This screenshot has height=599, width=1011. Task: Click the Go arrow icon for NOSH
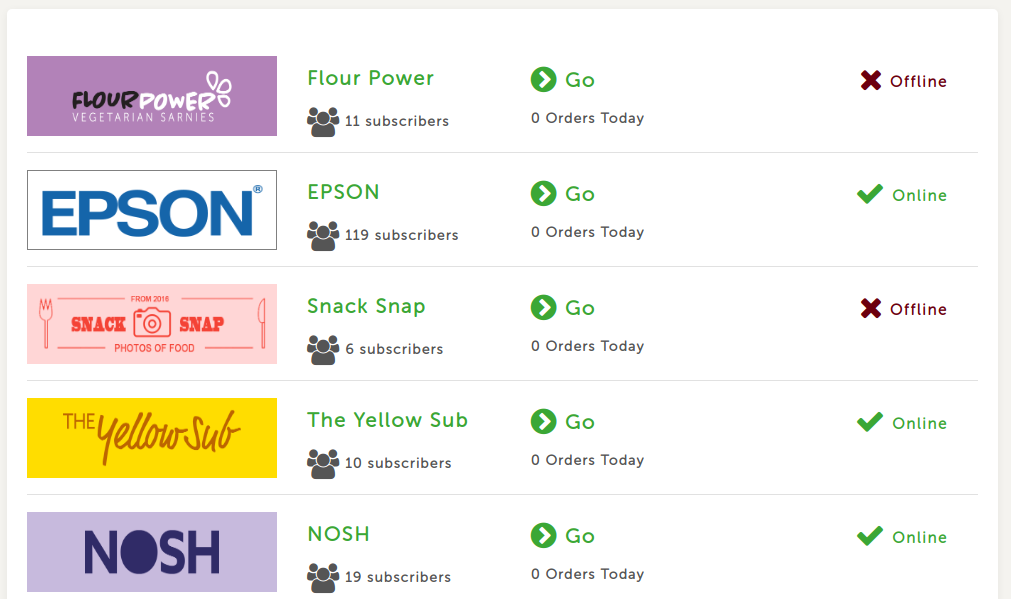544,536
